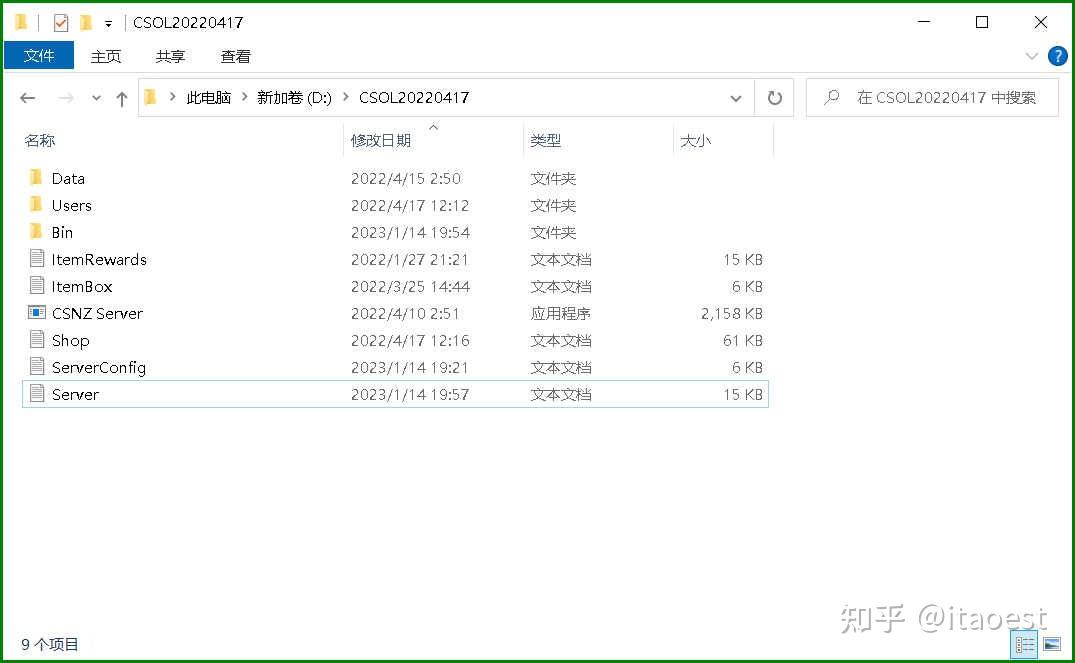This screenshot has height=663, width=1075.
Task: Go forward with the right arrow
Action: pos(66,98)
